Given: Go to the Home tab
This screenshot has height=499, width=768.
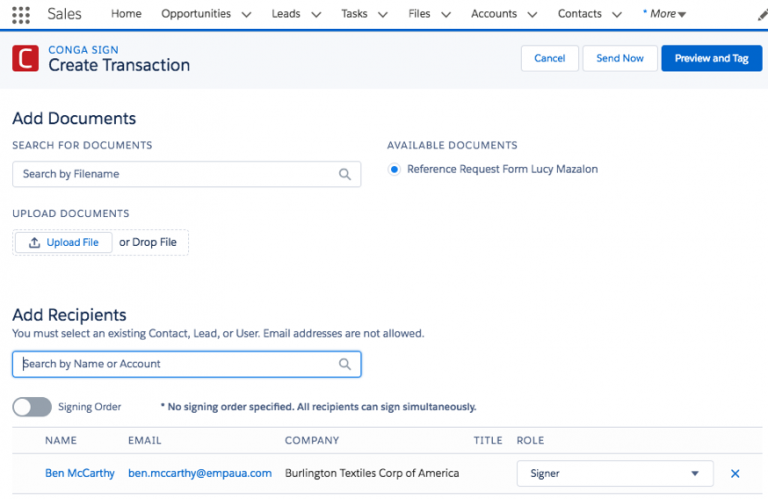Looking at the screenshot, I should click(126, 14).
